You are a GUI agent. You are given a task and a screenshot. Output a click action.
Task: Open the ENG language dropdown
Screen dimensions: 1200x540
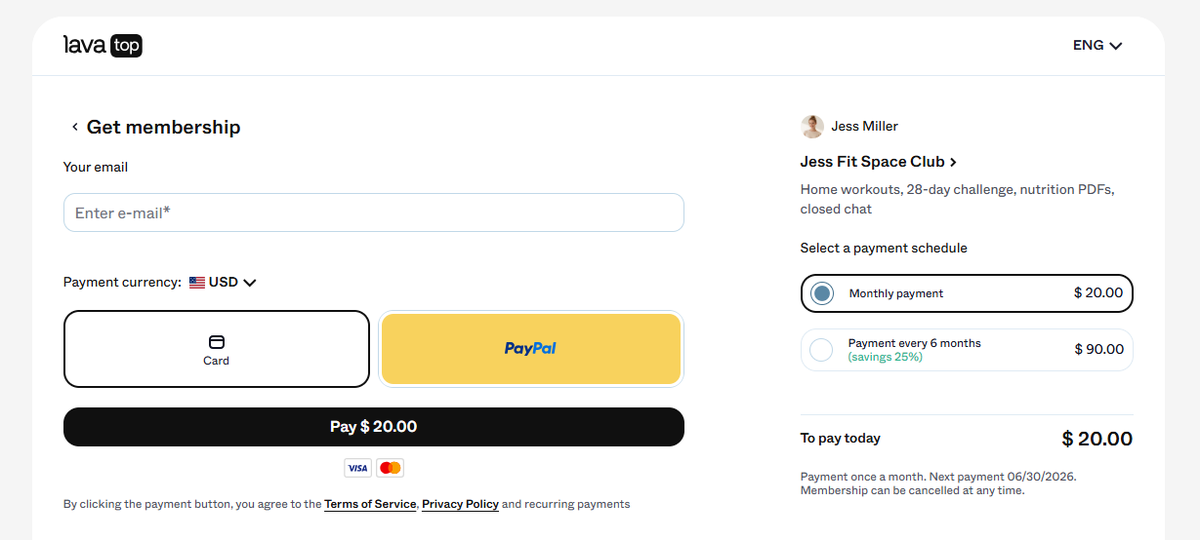coord(1097,45)
